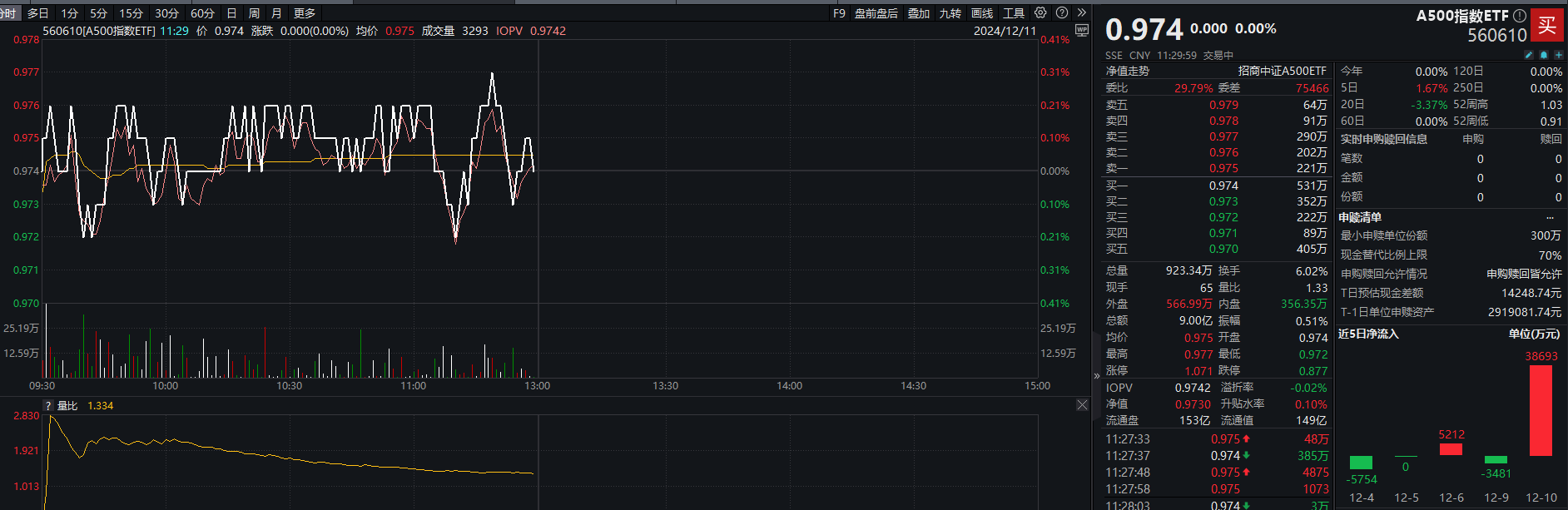Select the 5分 period tab
The image size is (1568, 510).
99,13
